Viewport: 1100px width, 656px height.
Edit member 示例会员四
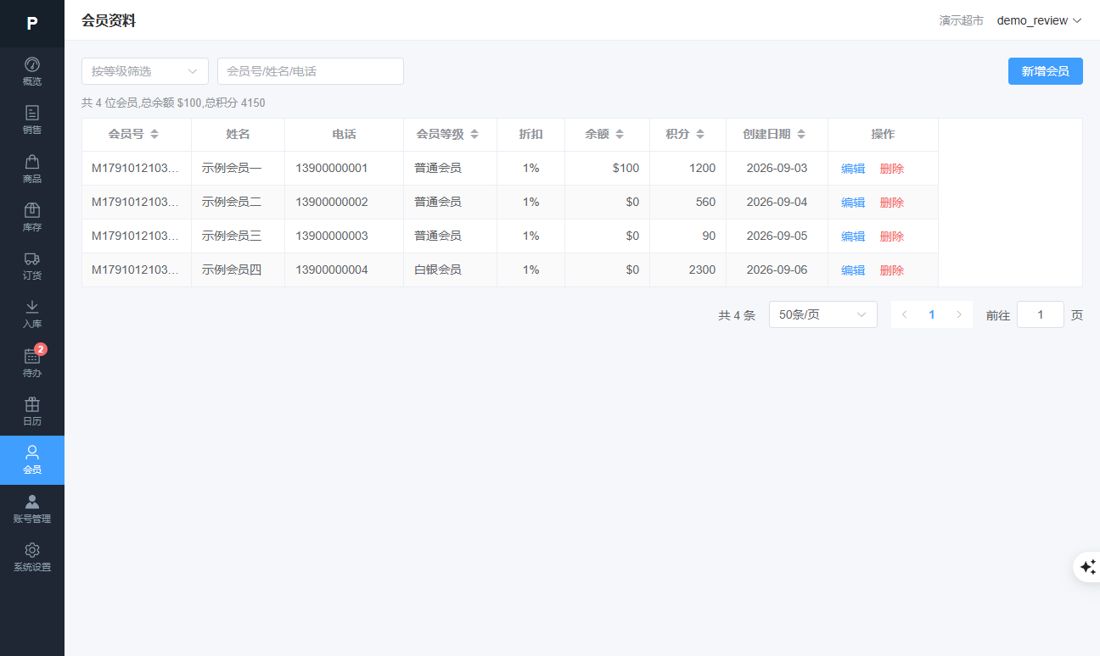tap(853, 270)
